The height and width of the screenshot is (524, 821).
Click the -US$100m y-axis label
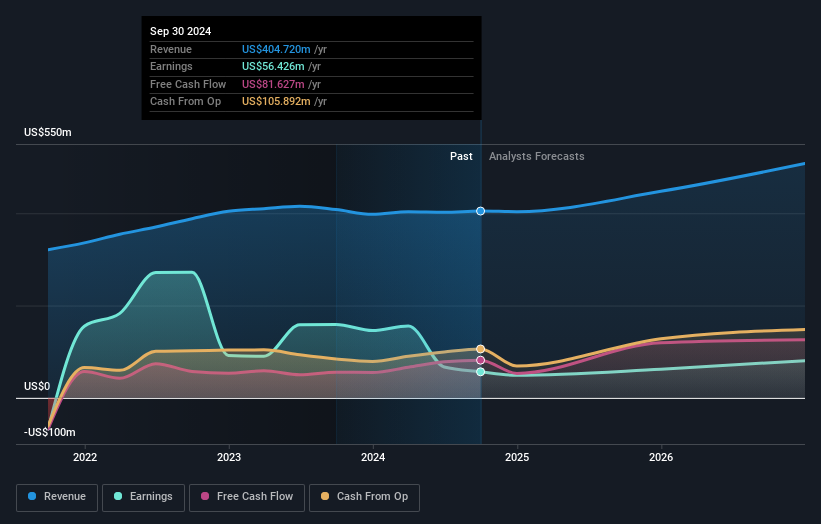[x=49, y=432]
